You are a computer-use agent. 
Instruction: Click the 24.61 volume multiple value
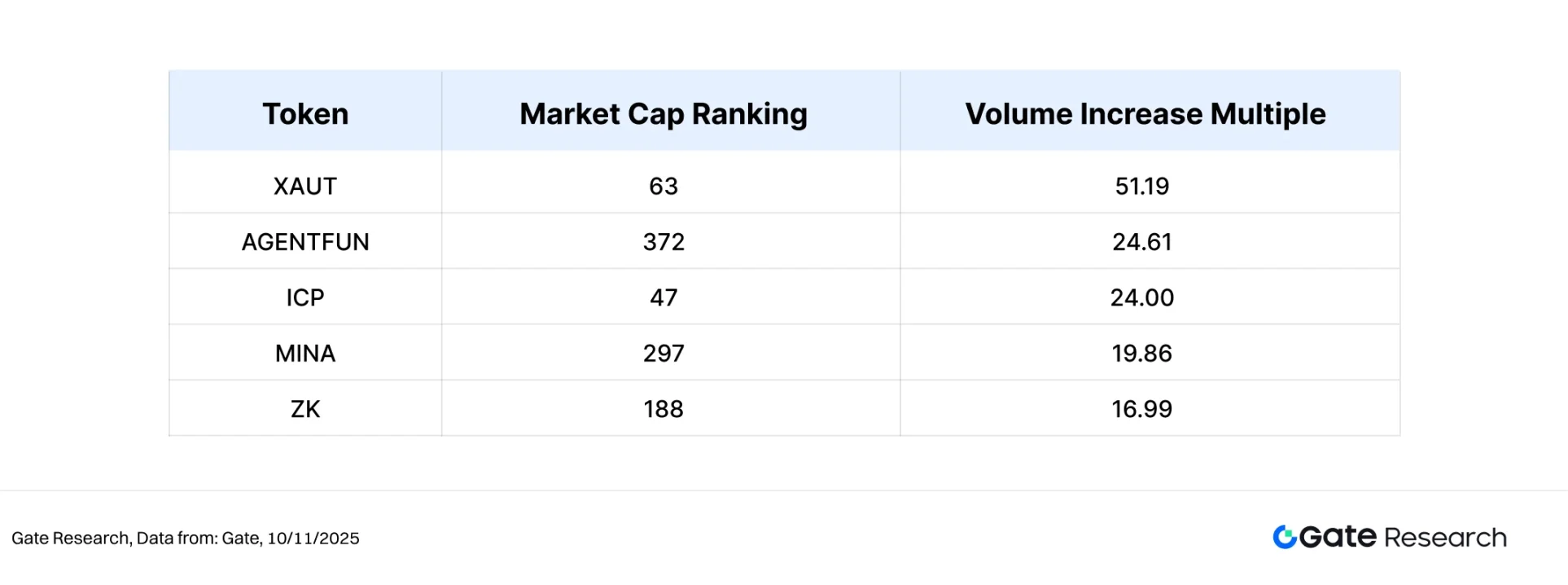[x=1142, y=242]
